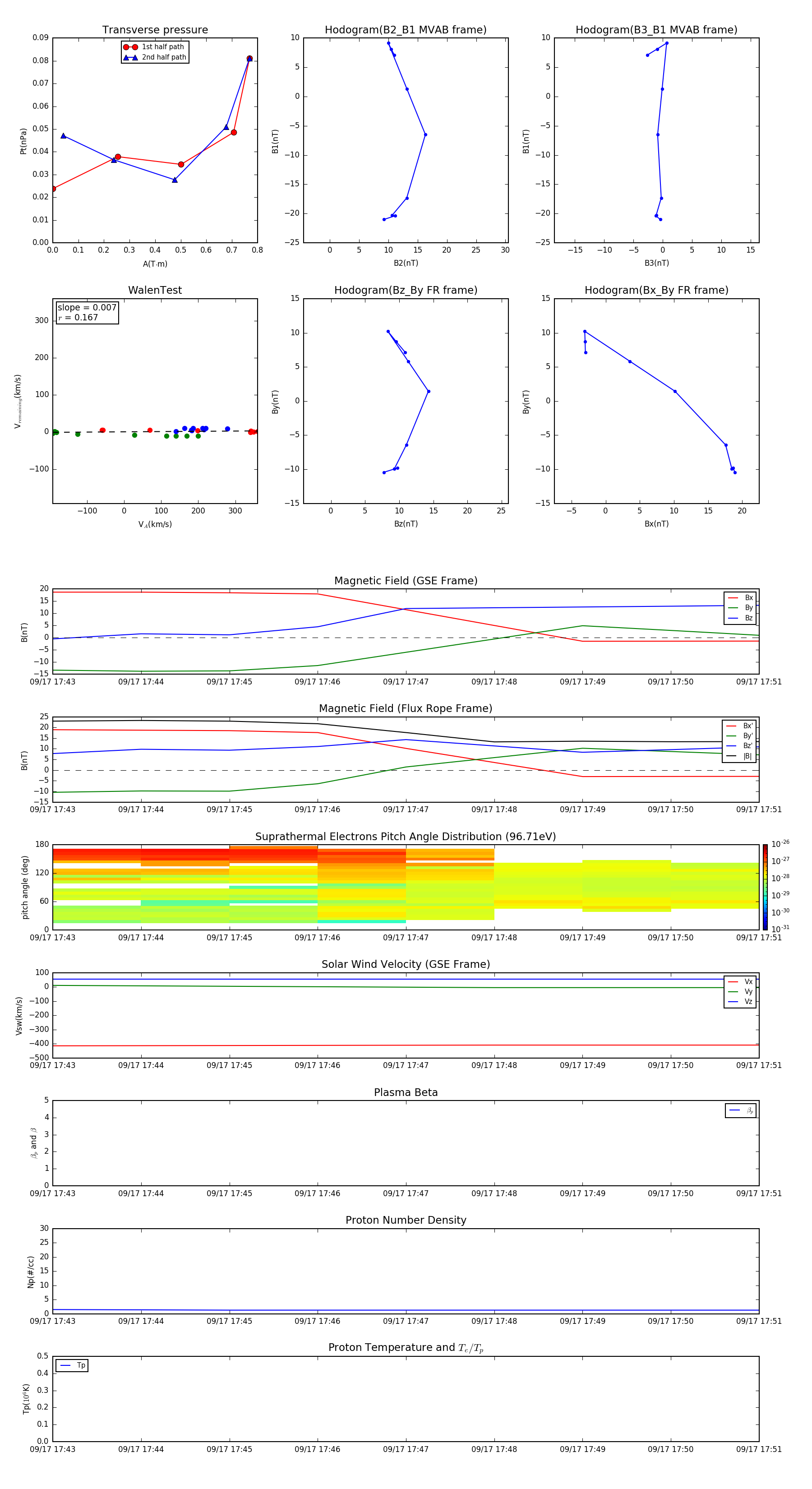Viewport: 812px width, 1489px height.
Task: Select 'Bz' in the GSE magnetic field legend
Action: [x=740, y=618]
